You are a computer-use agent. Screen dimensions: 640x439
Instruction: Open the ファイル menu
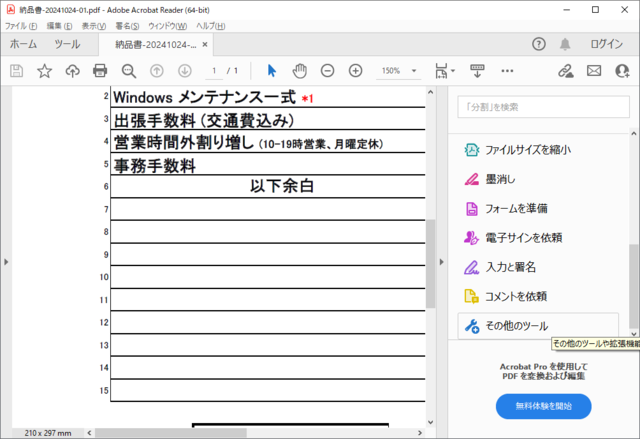(x=21, y=26)
